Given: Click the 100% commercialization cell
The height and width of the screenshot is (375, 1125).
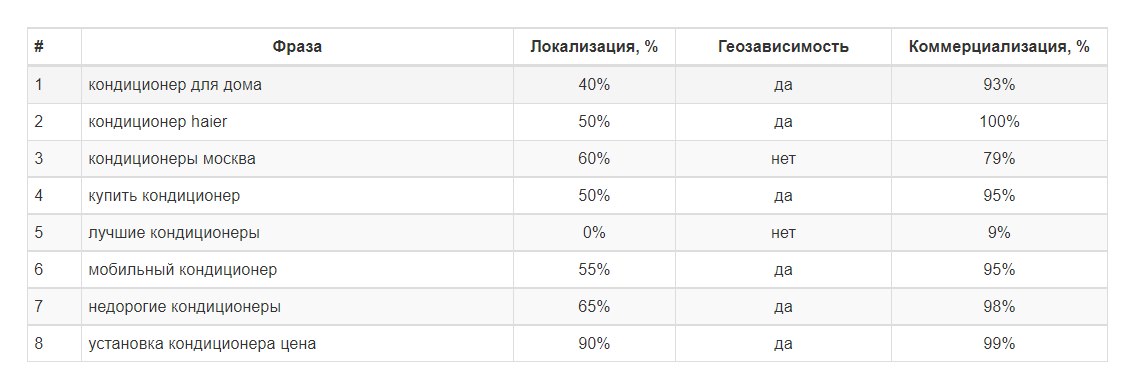Looking at the screenshot, I should (999, 122).
